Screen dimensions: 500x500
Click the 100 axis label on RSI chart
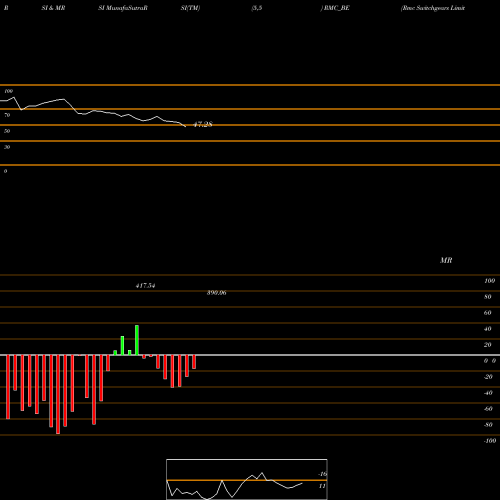tap(9, 91)
